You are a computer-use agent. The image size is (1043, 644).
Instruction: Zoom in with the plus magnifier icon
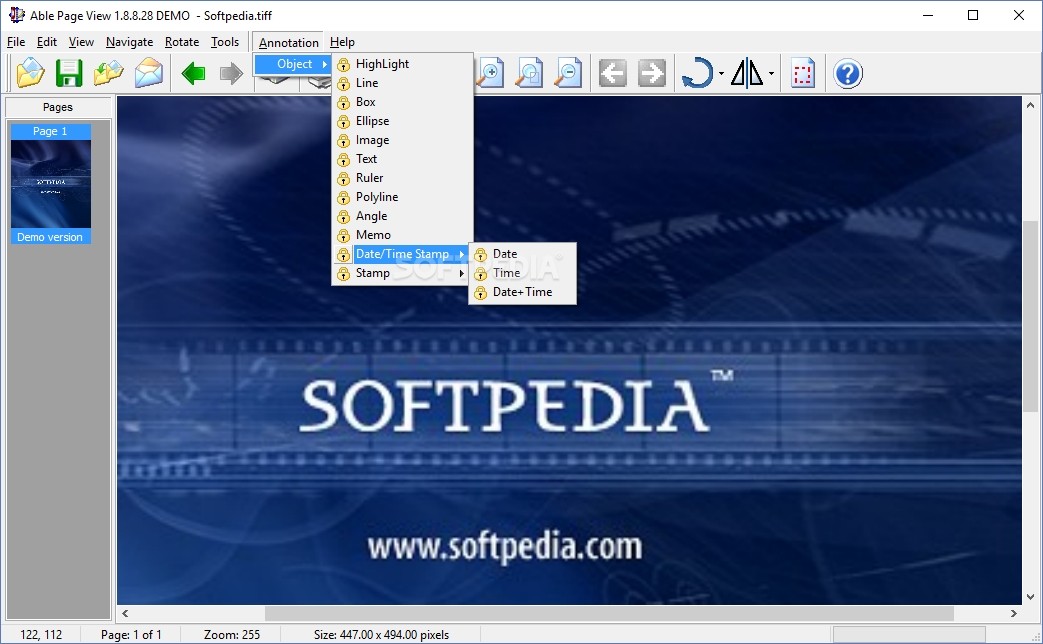pyautogui.click(x=490, y=73)
